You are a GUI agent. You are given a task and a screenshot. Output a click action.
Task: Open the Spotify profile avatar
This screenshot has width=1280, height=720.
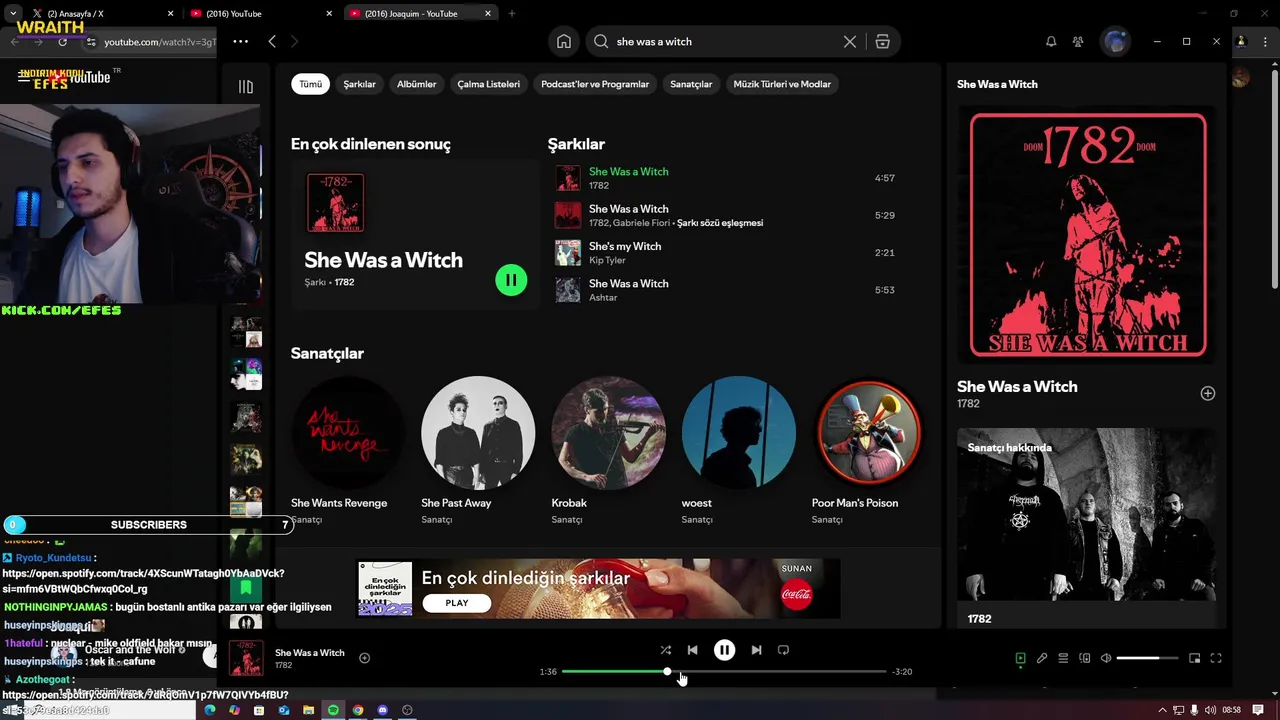click(1115, 42)
